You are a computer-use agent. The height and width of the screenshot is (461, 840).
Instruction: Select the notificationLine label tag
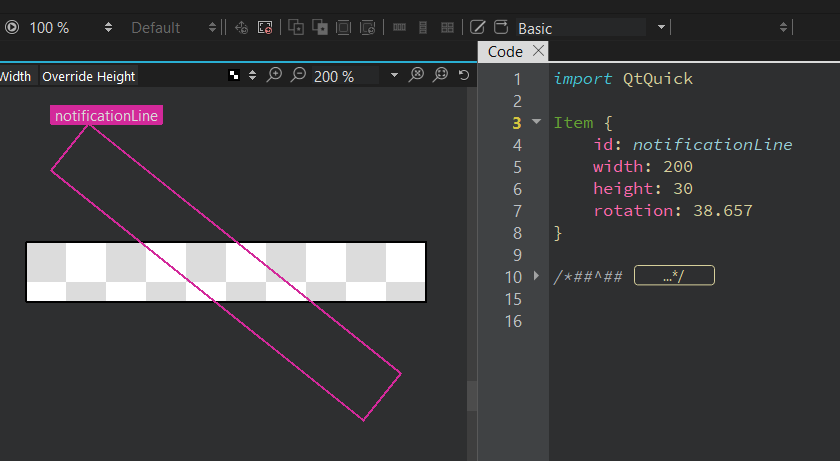coord(106,116)
